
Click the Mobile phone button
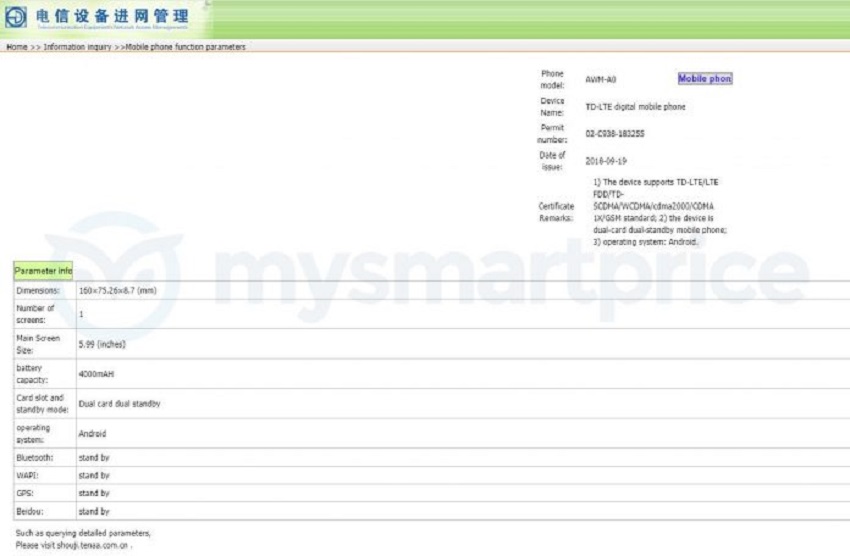(705, 79)
